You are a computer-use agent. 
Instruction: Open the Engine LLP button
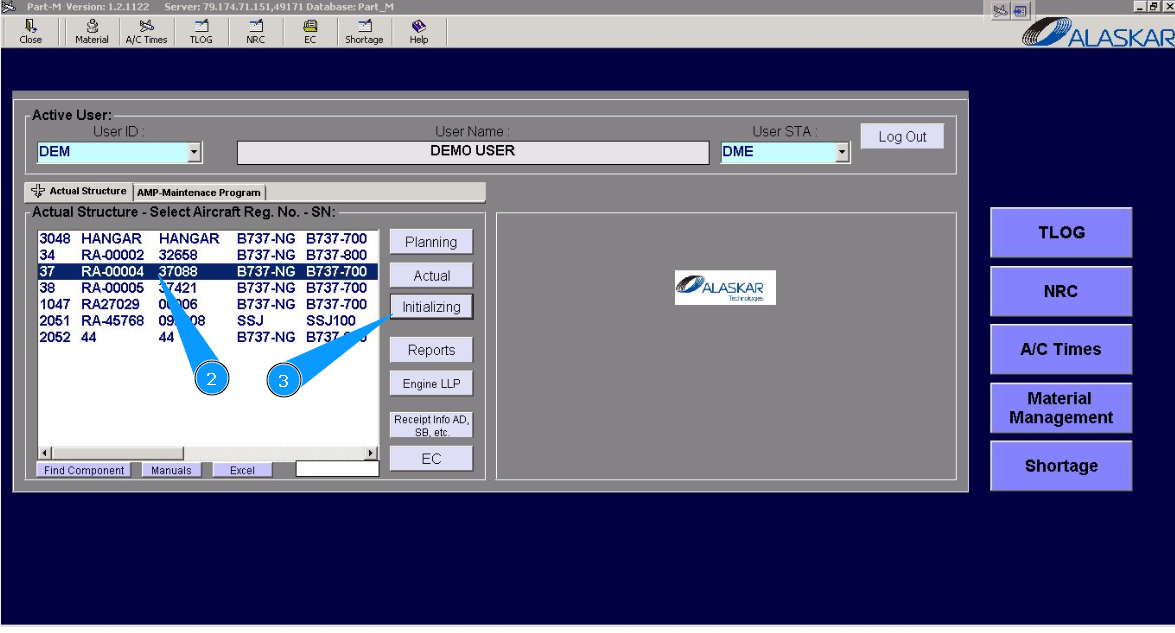(x=431, y=384)
